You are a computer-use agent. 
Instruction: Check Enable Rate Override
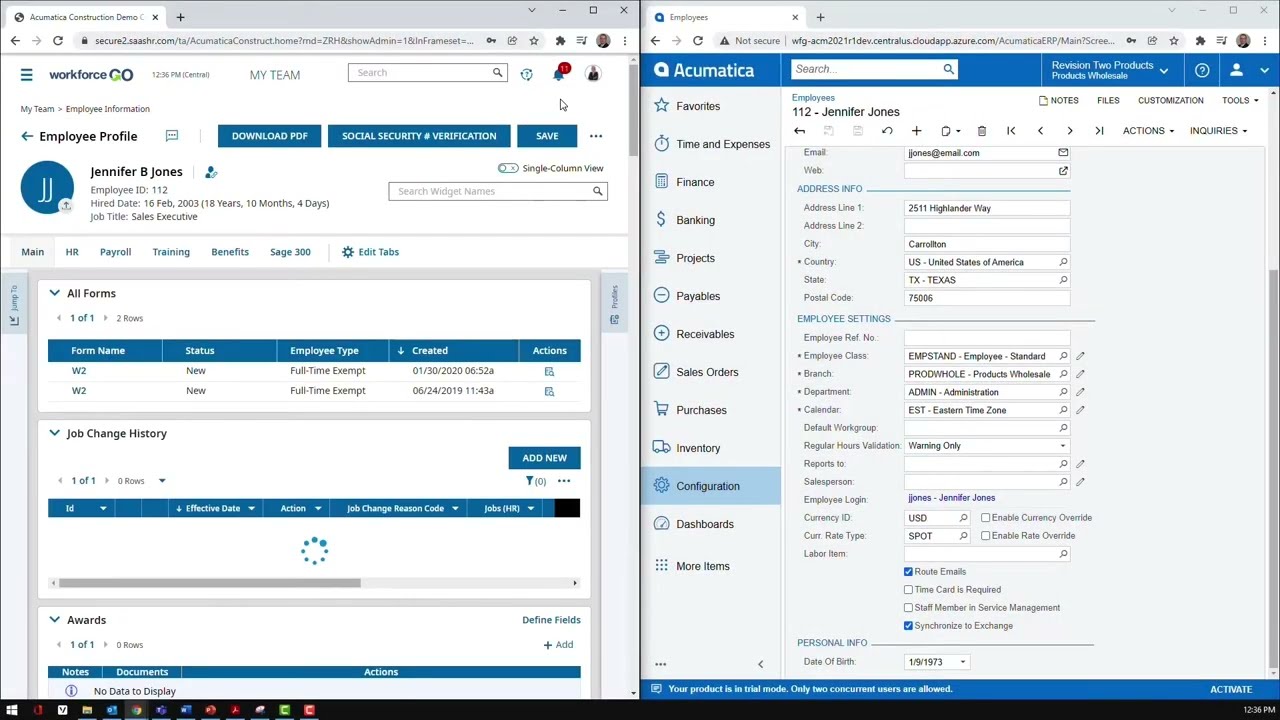(x=985, y=536)
